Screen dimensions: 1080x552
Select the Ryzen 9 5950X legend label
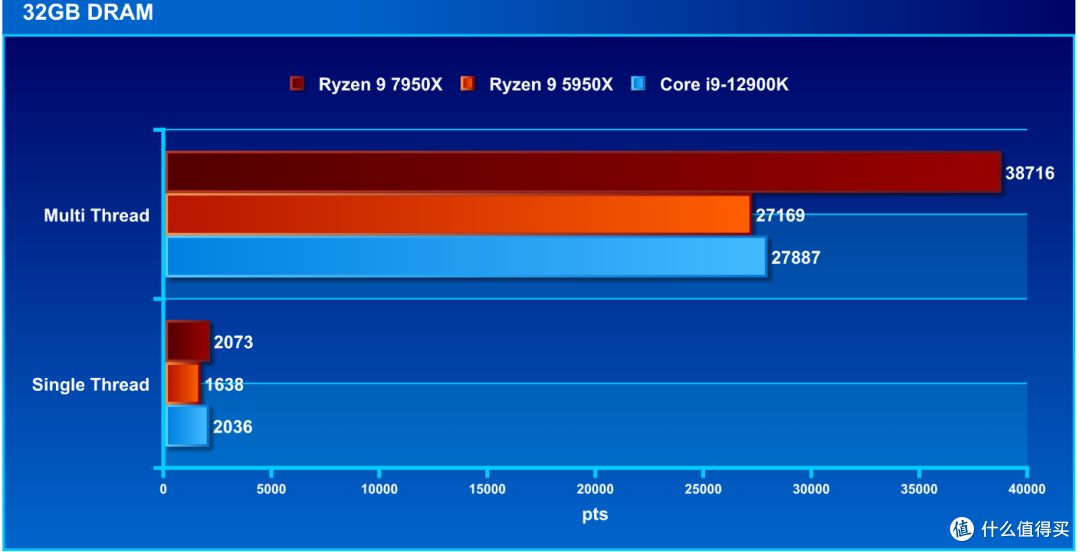tap(551, 85)
